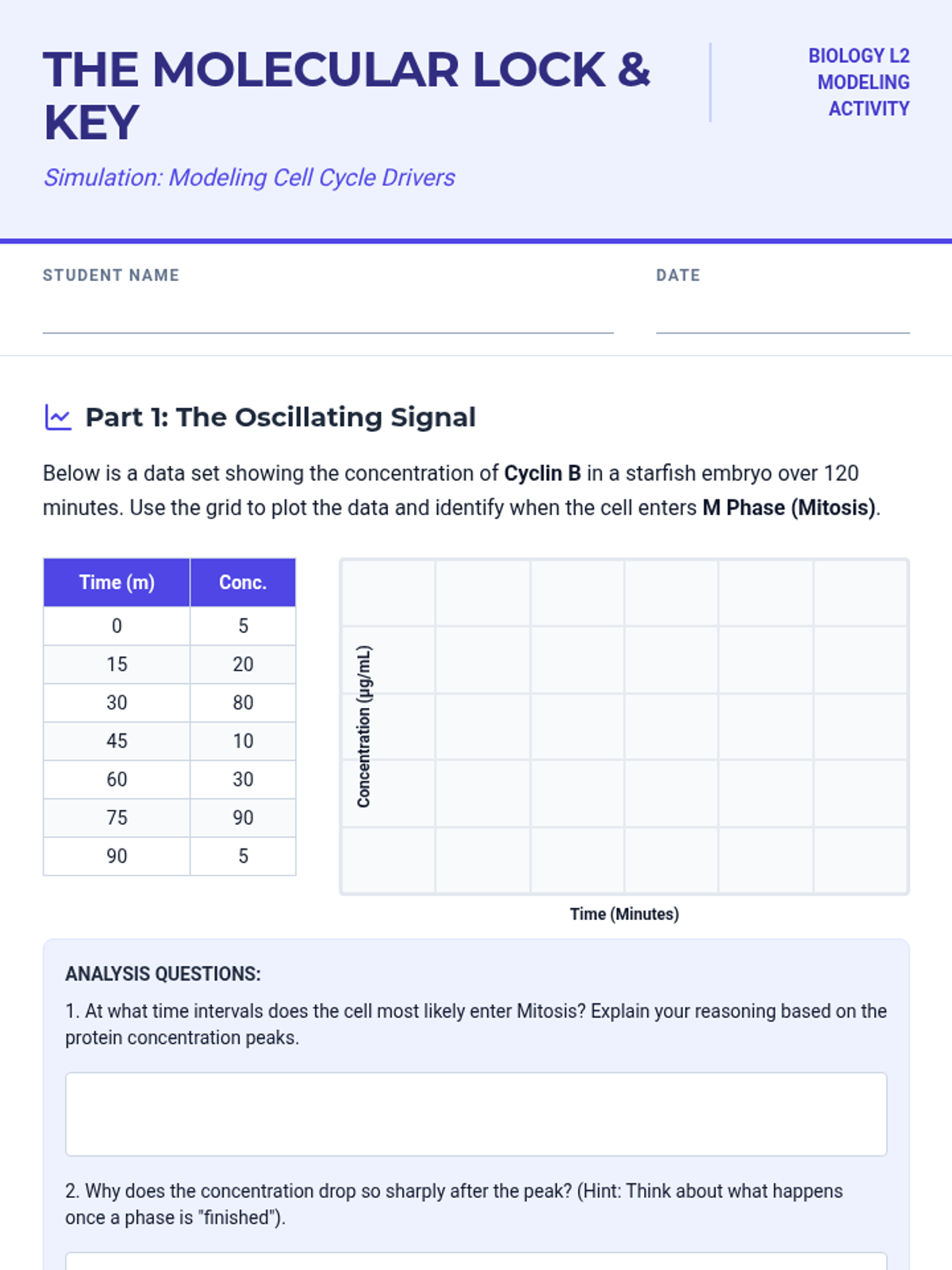952x1270 pixels.
Task: Click the Conc. table header
Action: (x=243, y=583)
